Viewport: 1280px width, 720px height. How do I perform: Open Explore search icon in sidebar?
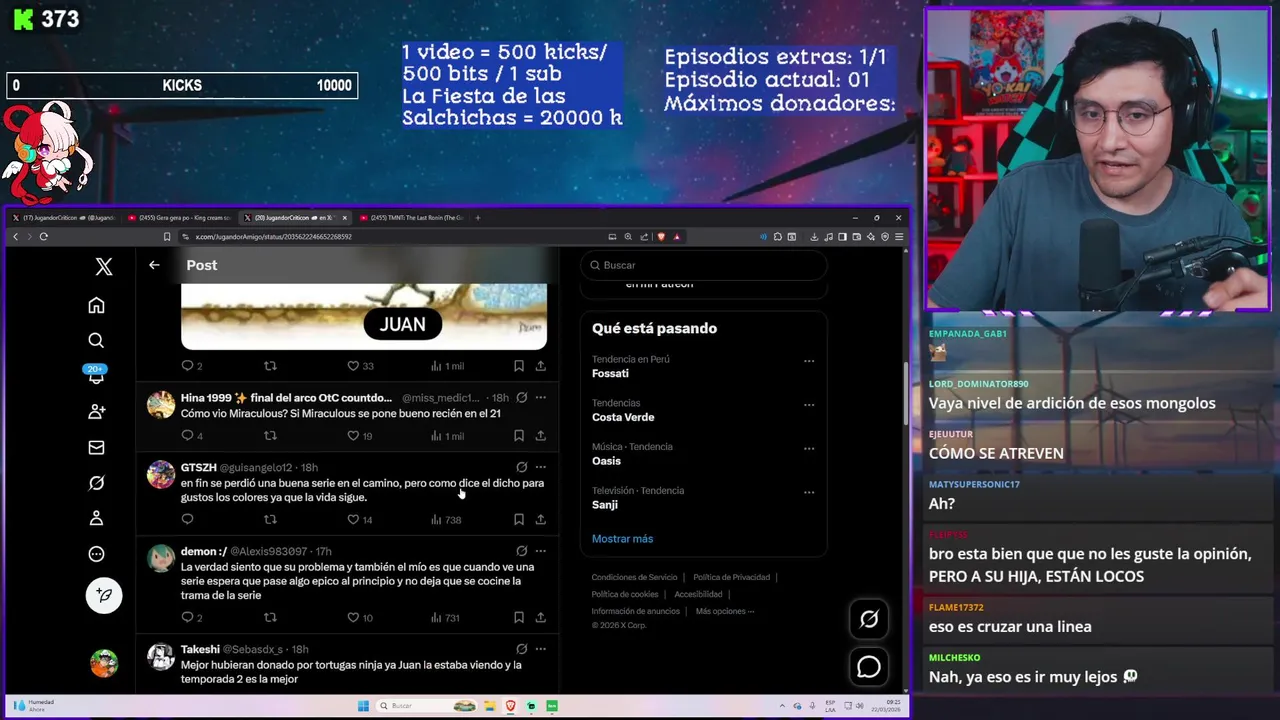click(96, 340)
